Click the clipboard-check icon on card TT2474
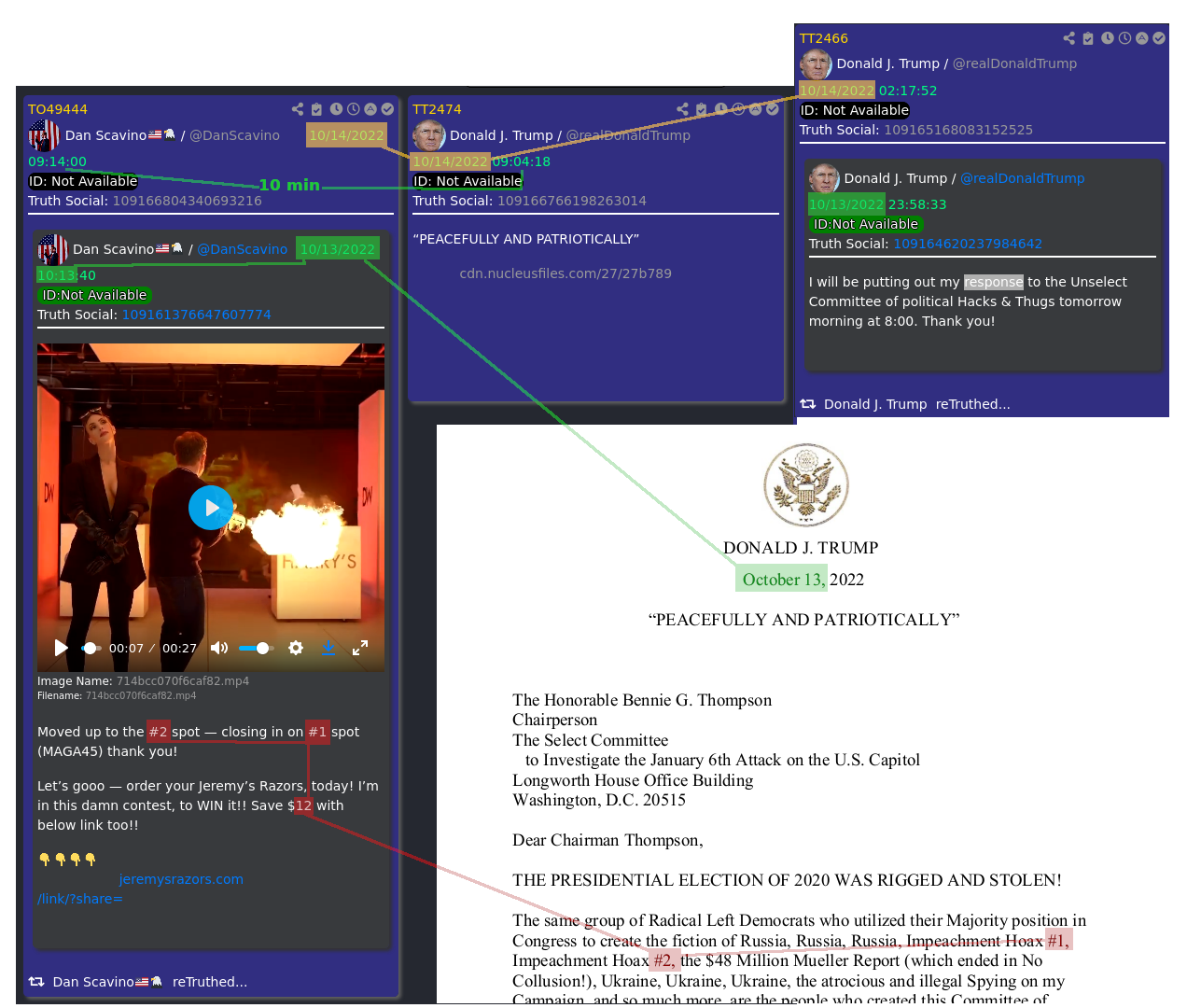This screenshot has height=1008, width=1187. (702, 109)
